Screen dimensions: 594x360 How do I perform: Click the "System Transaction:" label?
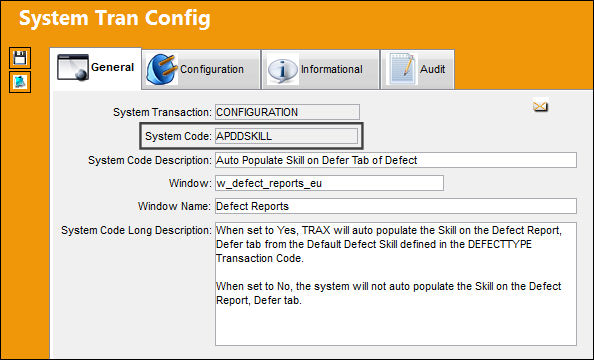(162, 113)
